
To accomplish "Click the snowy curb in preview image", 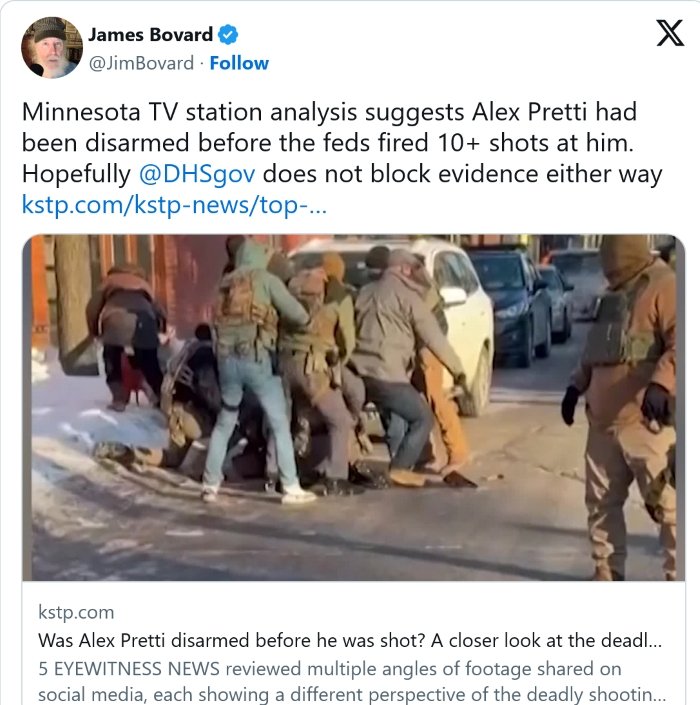I will [x=90, y=432].
